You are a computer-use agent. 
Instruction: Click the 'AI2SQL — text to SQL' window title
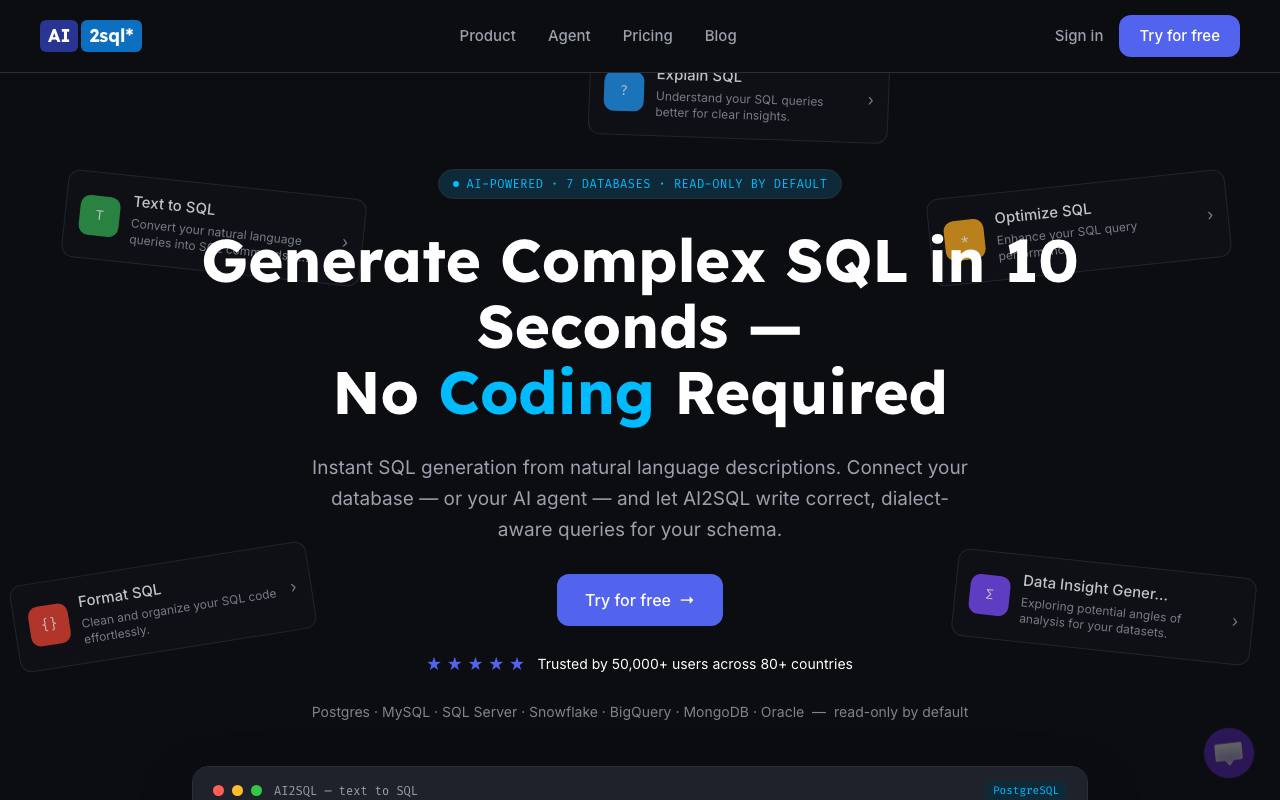[346, 790]
